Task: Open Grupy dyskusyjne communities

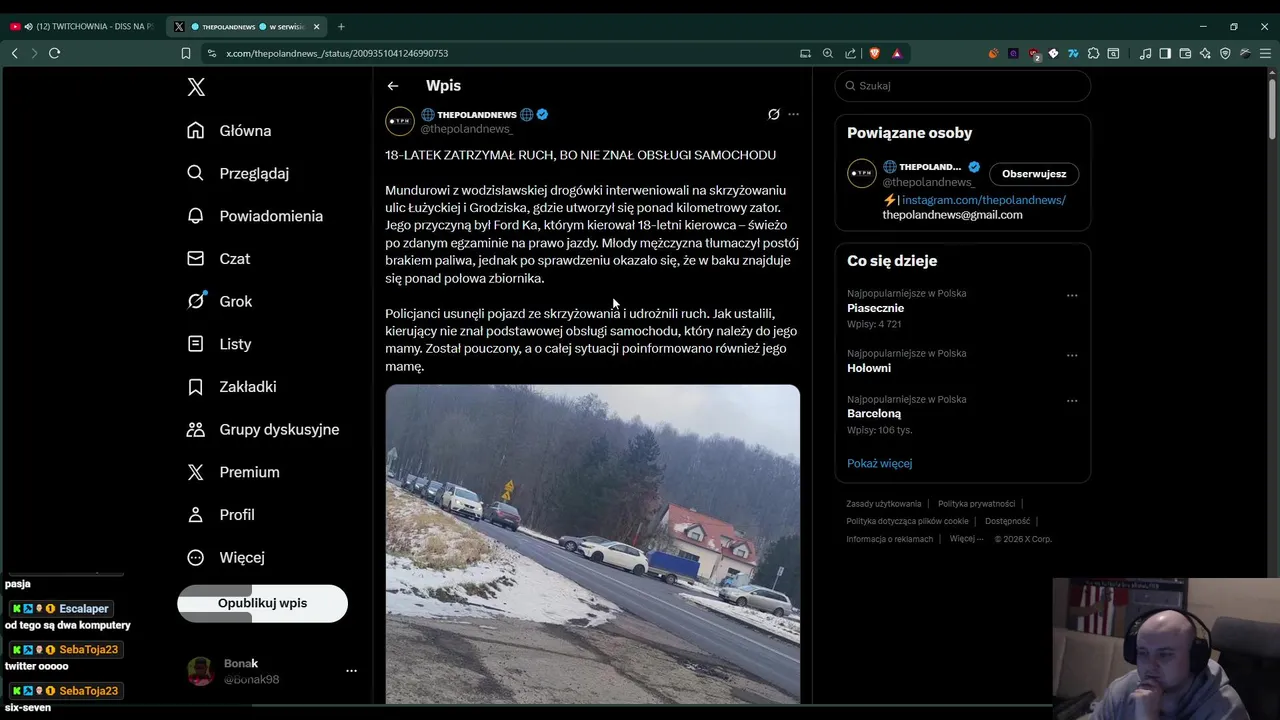Action: click(x=263, y=429)
